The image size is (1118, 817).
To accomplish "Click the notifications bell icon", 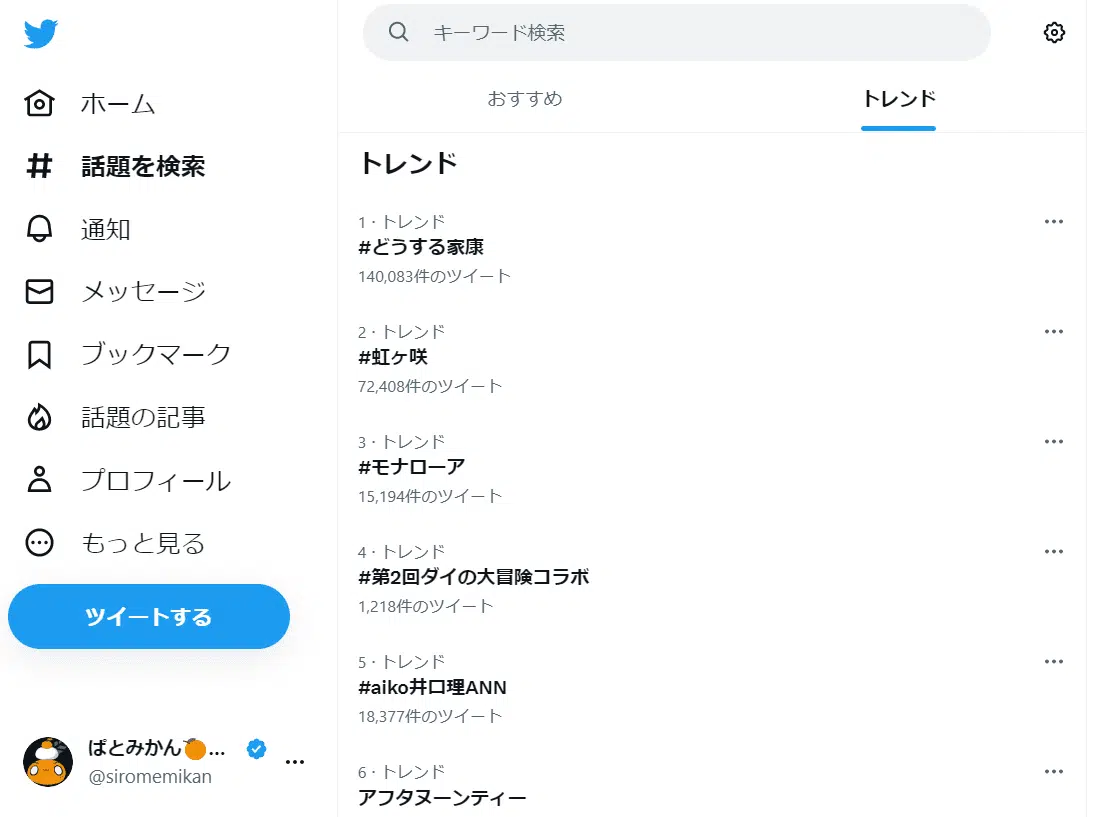I will tap(40, 229).
